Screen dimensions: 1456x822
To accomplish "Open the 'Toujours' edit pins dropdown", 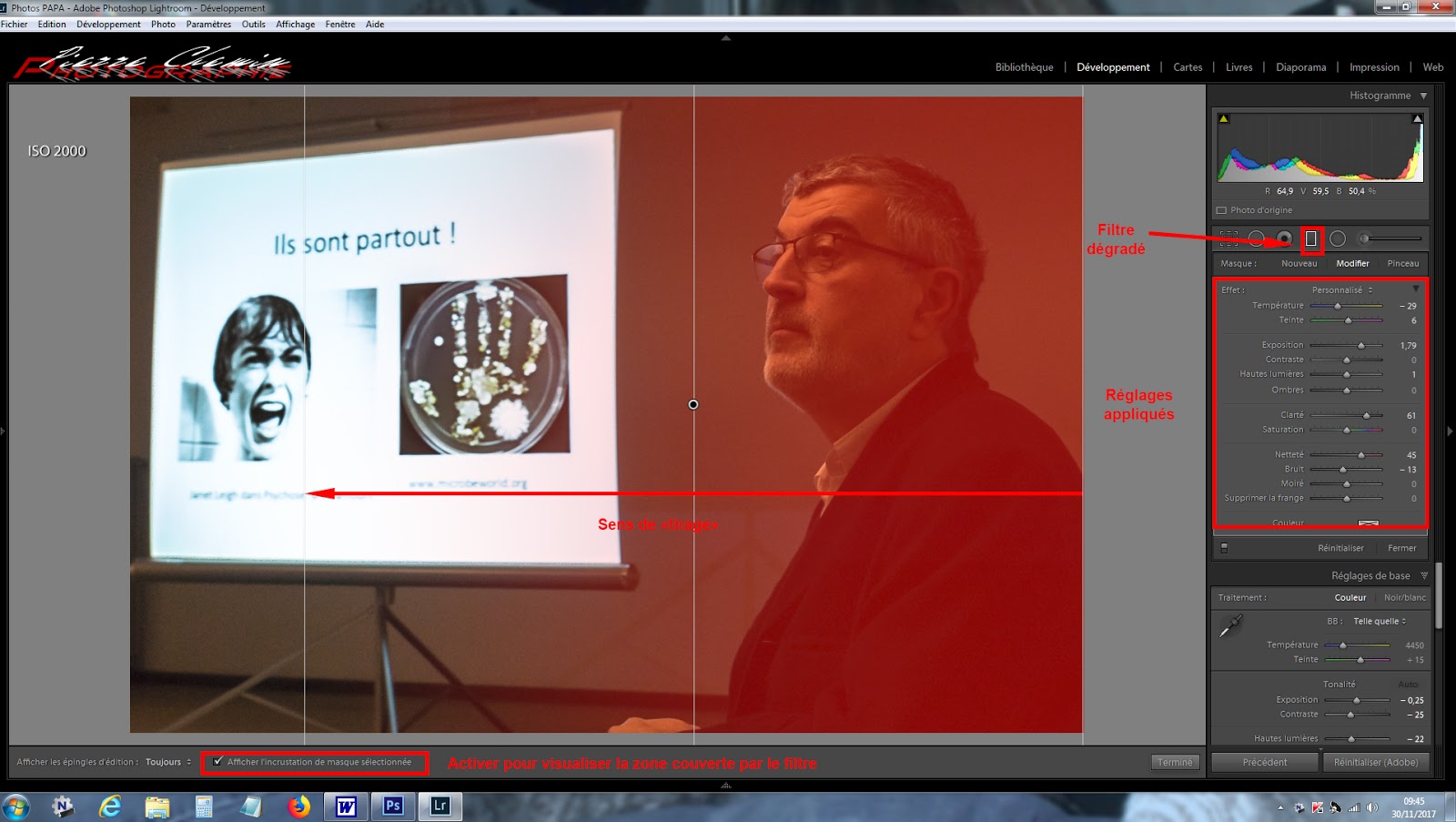I will [168, 762].
